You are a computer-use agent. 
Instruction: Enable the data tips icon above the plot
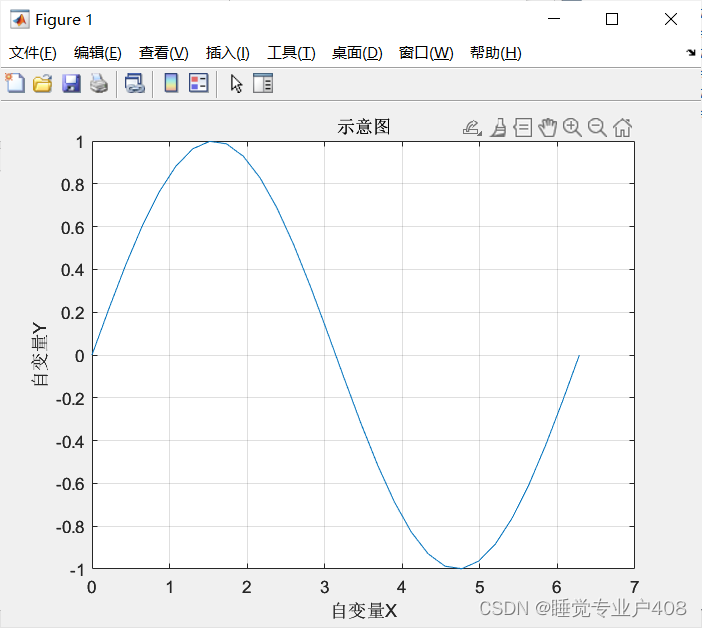pos(523,128)
